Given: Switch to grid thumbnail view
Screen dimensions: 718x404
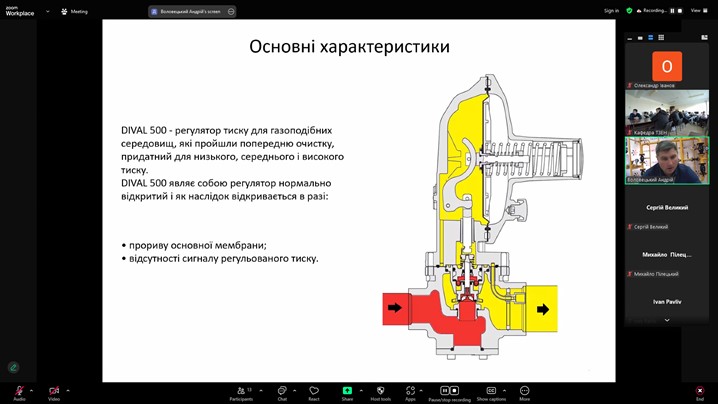Looking at the screenshot, I should pyautogui.click(x=661, y=38).
